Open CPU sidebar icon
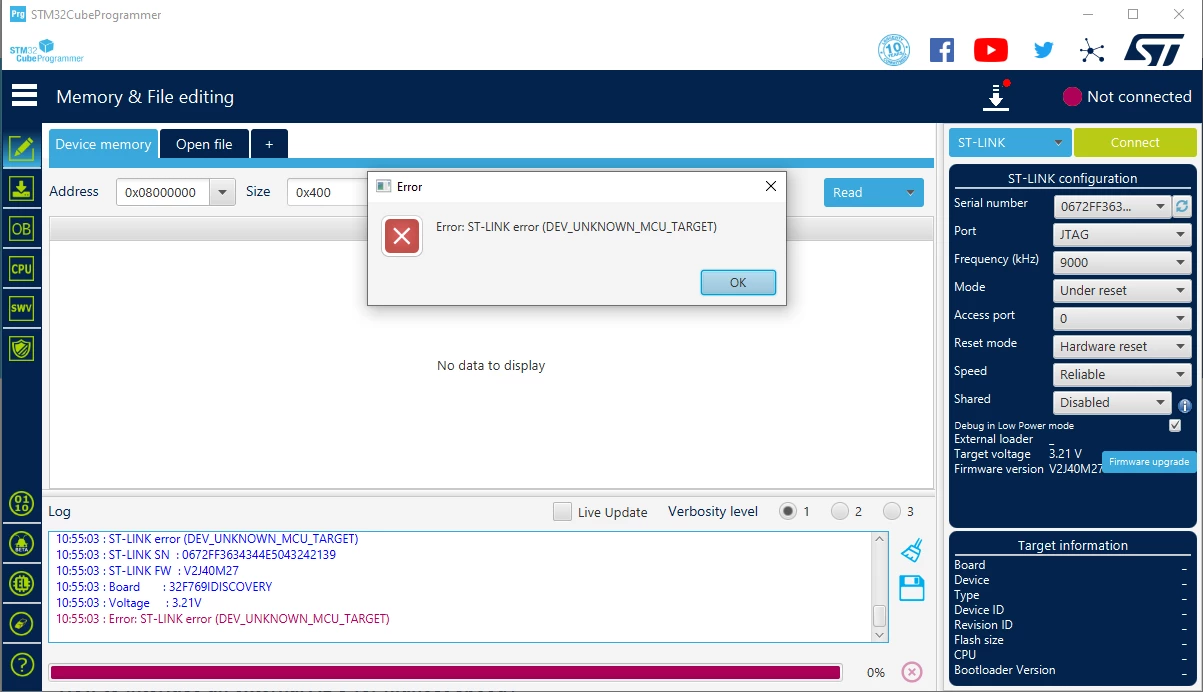This screenshot has height=692, width=1203. pyautogui.click(x=22, y=268)
